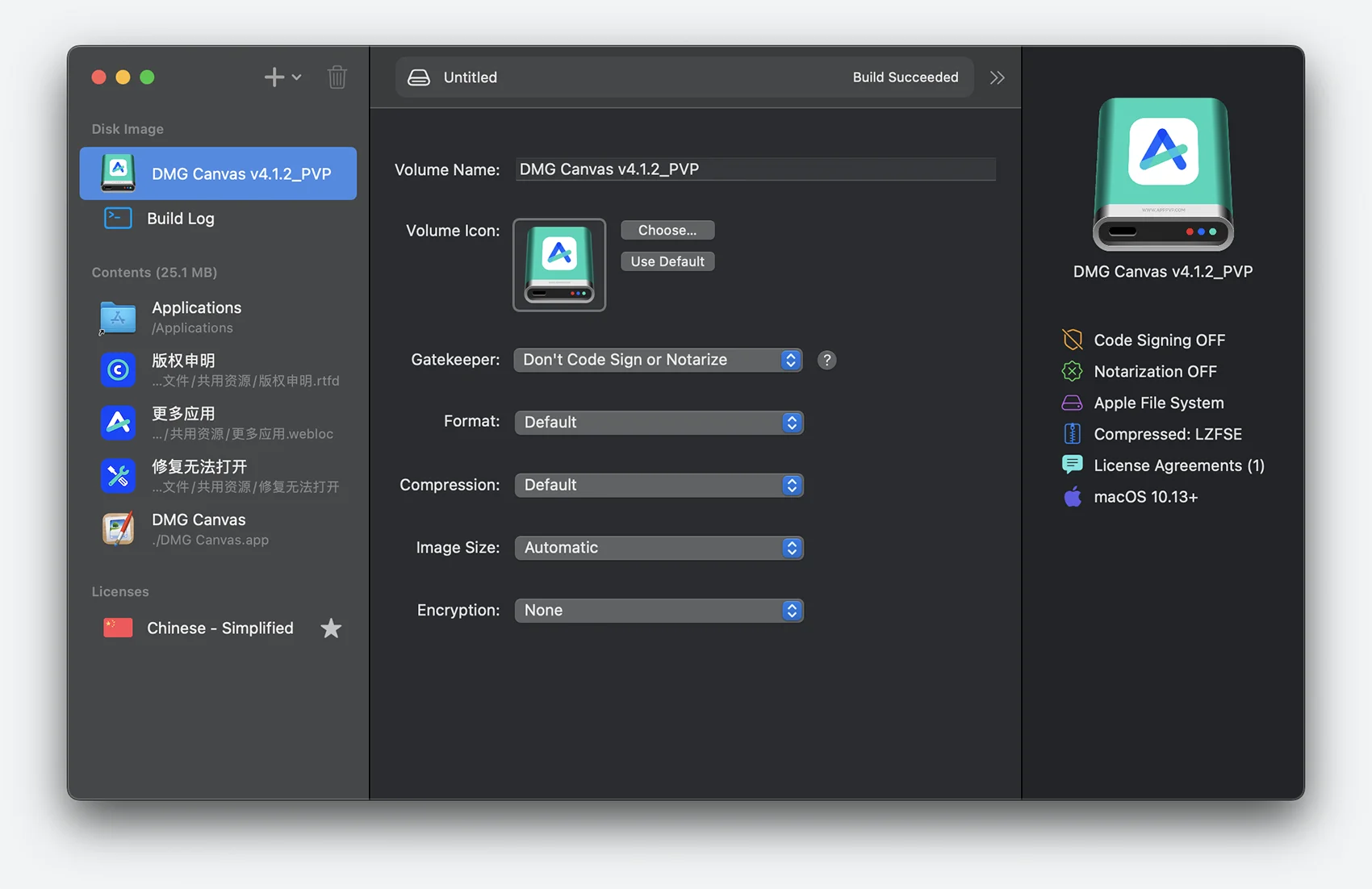1372x889 pixels.
Task: Click the Compressed: LZFSE zip icon
Action: point(1072,434)
